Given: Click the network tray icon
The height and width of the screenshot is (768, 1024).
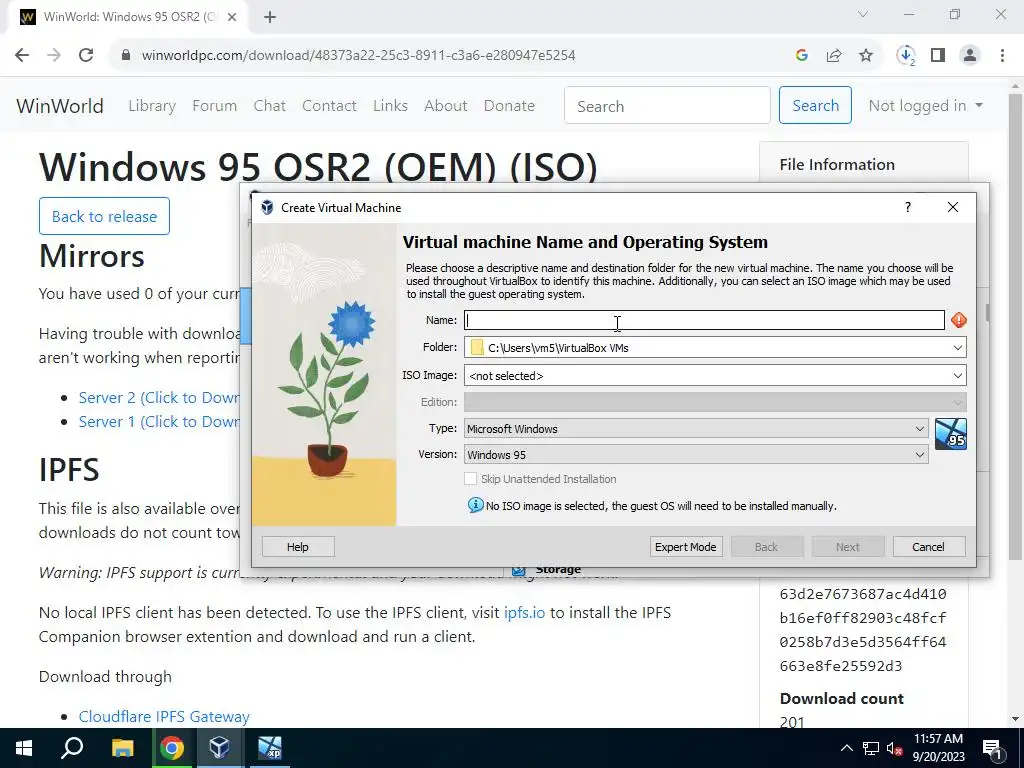Looking at the screenshot, I should tap(871, 748).
